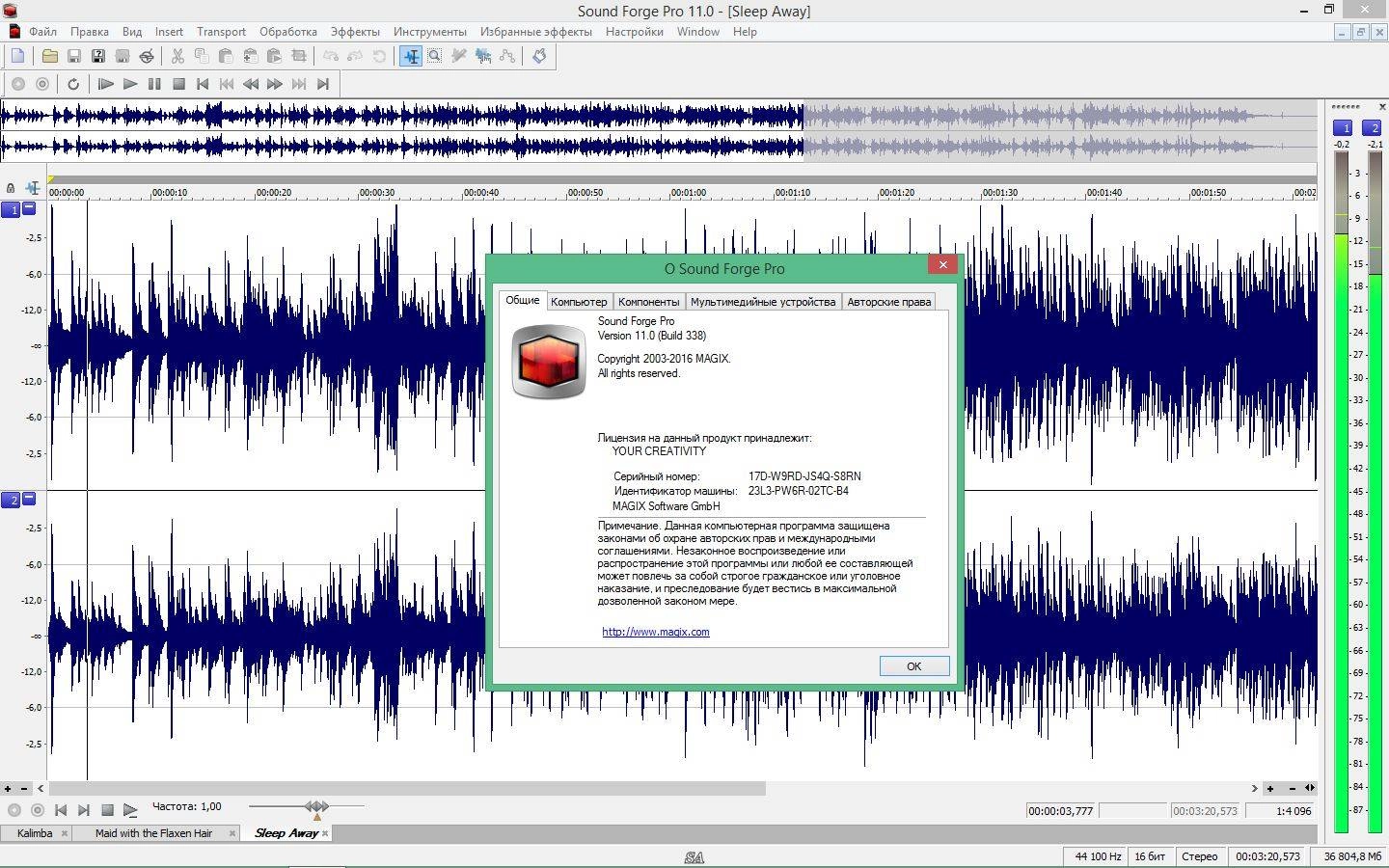Screen dimensions: 1389x868
Task: Select the Общие tab in the About dialog
Action: tap(523, 300)
